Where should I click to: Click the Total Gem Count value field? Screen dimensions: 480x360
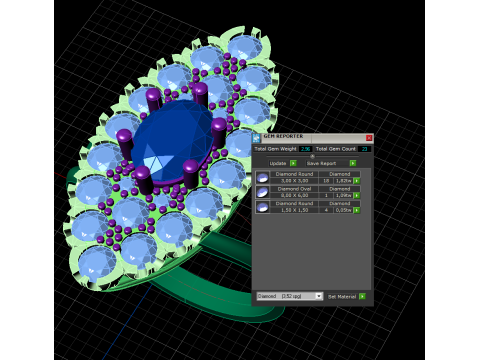click(x=364, y=149)
